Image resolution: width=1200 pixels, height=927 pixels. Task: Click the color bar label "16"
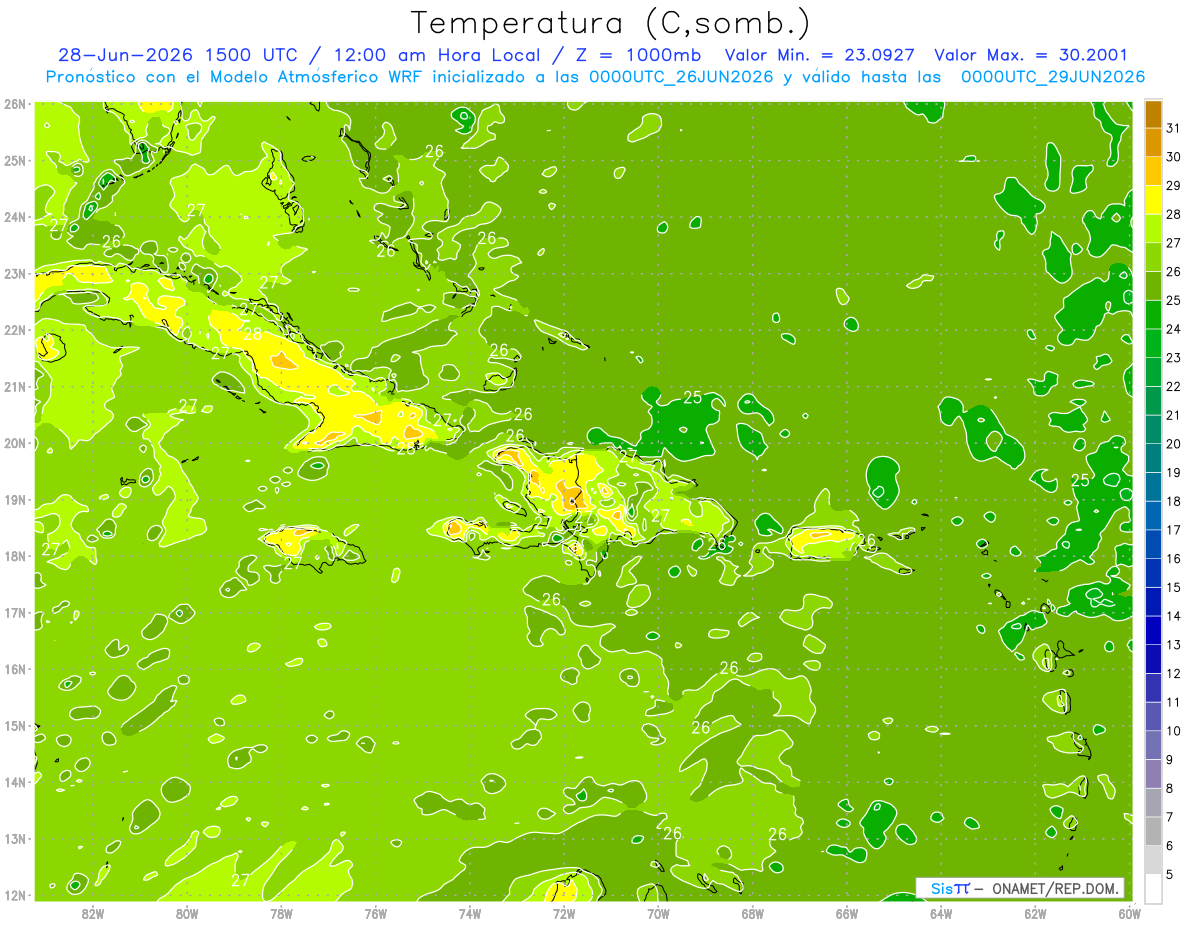coord(1173,559)
